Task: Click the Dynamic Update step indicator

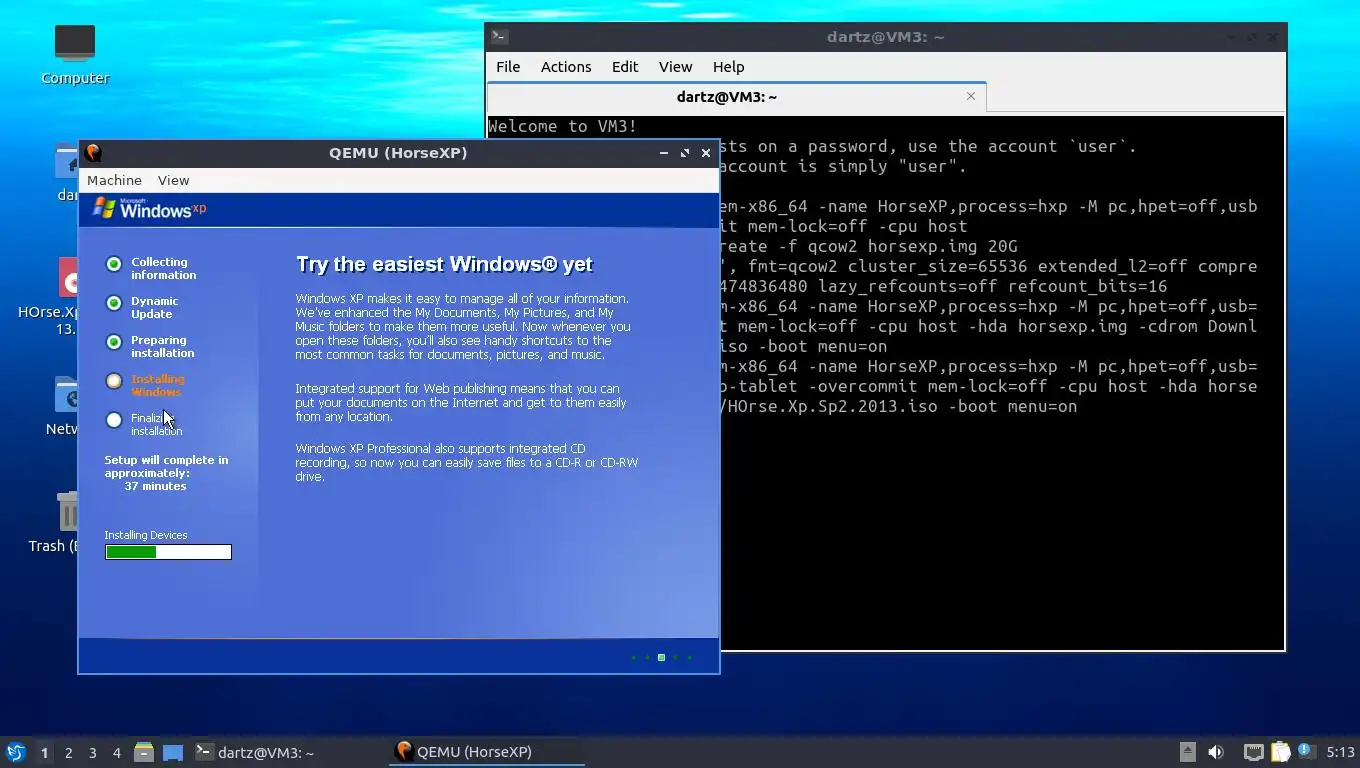Action: [114, 303]
